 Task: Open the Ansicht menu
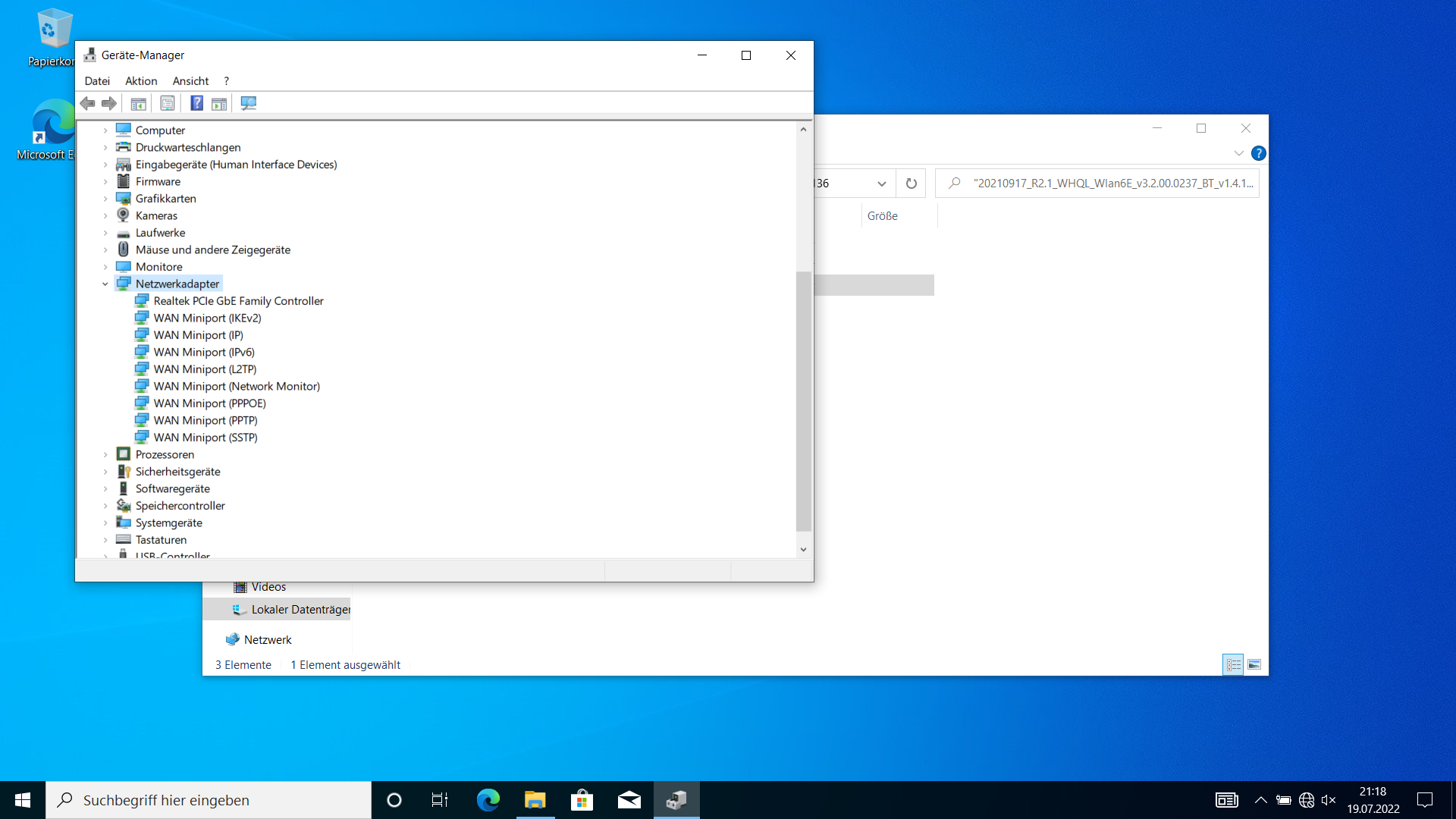coord(190,81)
